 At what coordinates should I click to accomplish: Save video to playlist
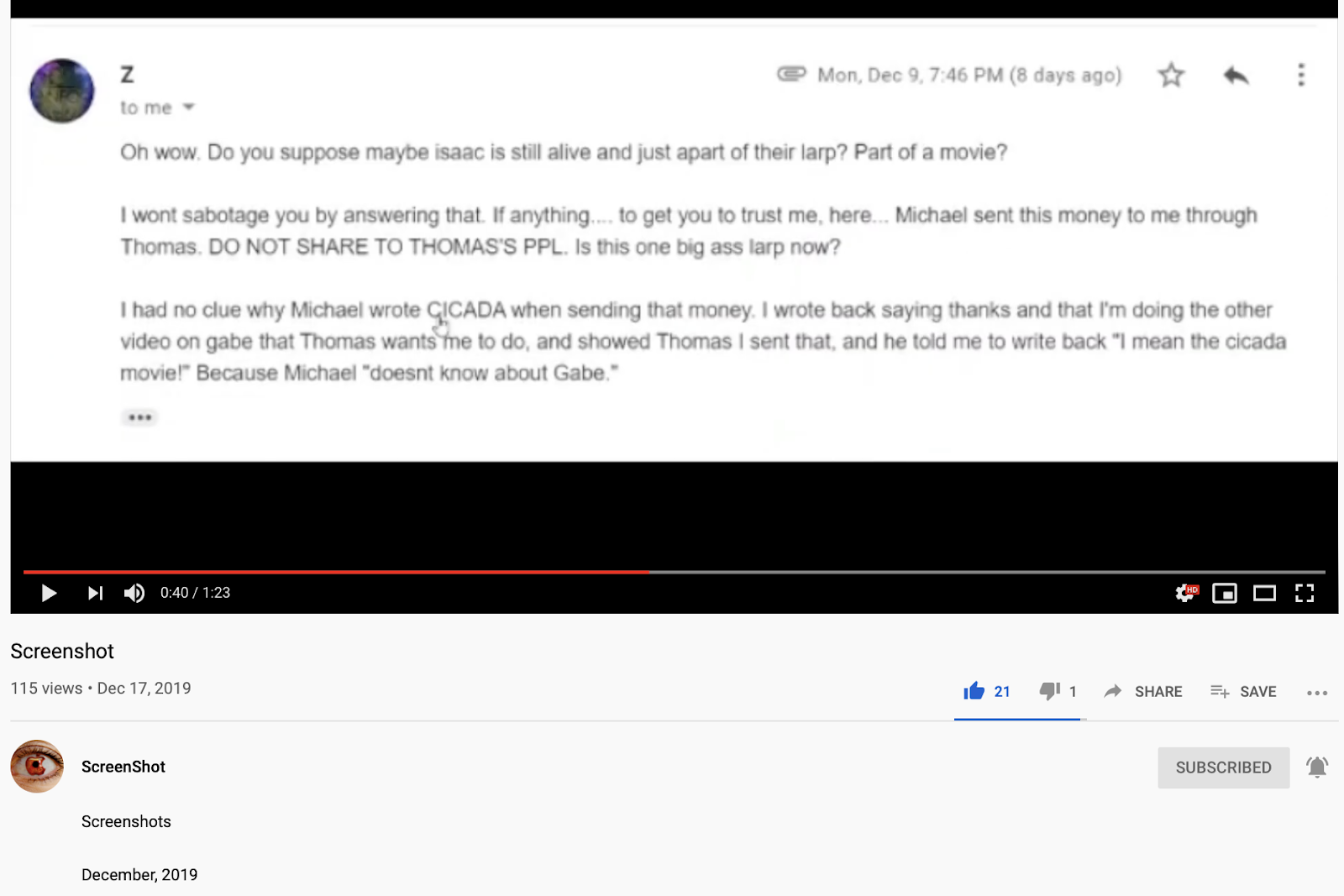click(x=1243, y=691)
